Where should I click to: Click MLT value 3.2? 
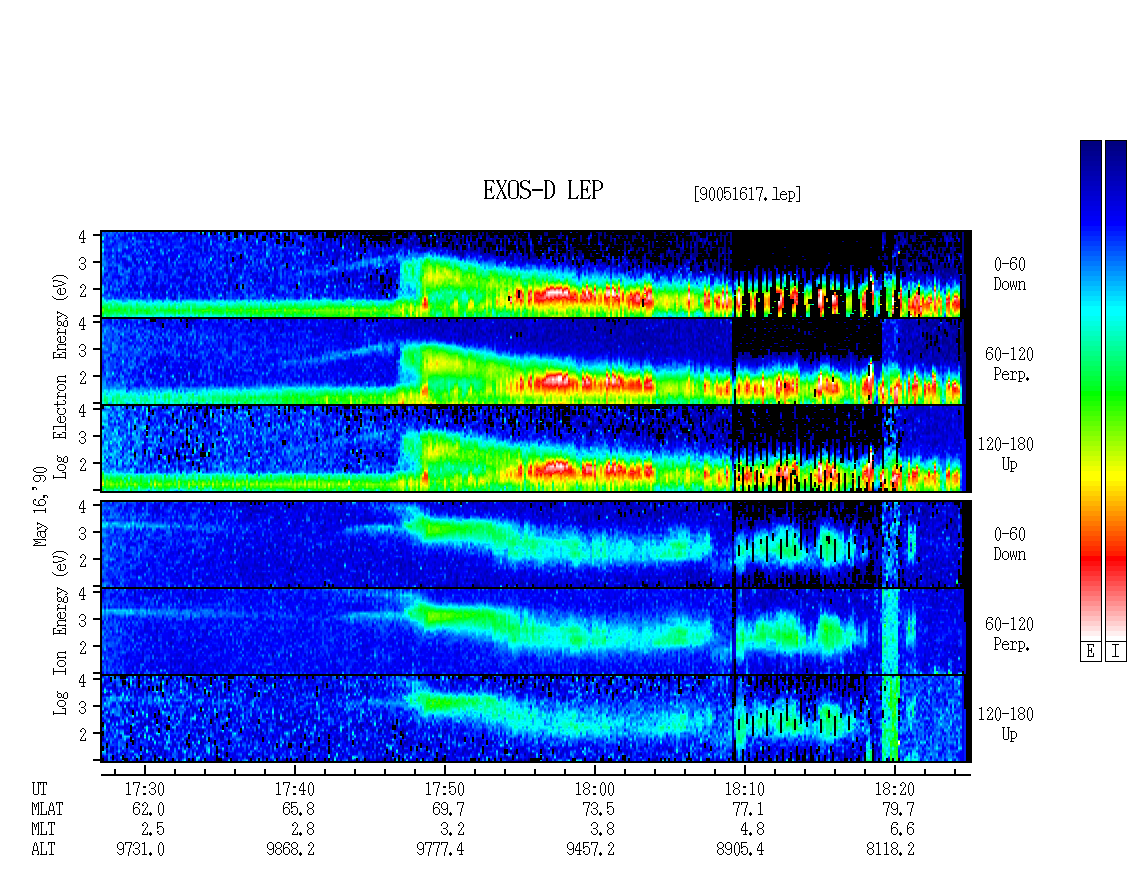tap(453, 830)
